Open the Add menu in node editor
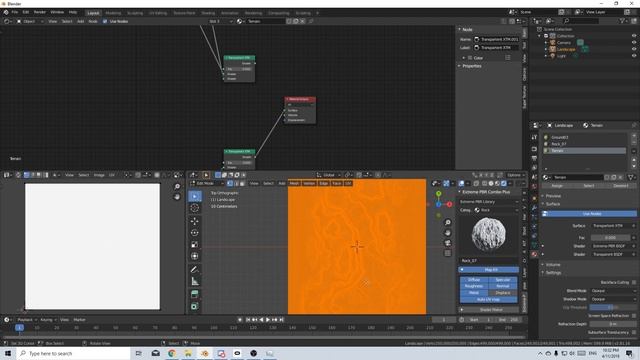 point(80,21)
